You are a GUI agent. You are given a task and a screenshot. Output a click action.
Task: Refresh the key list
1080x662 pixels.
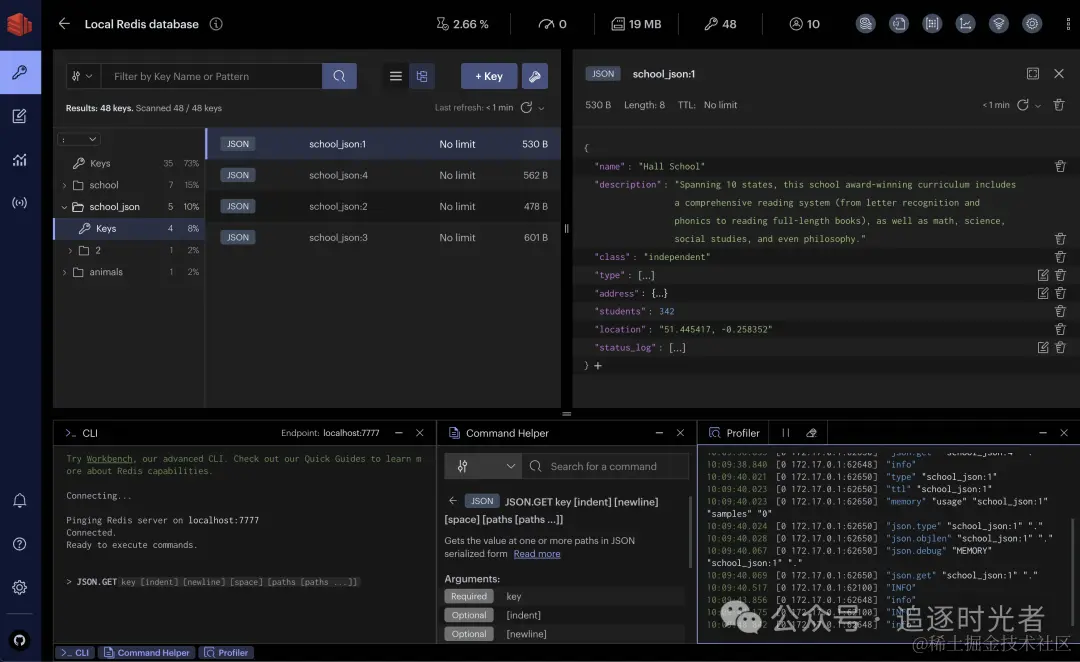pyautogui.click(x=526, y=107)
